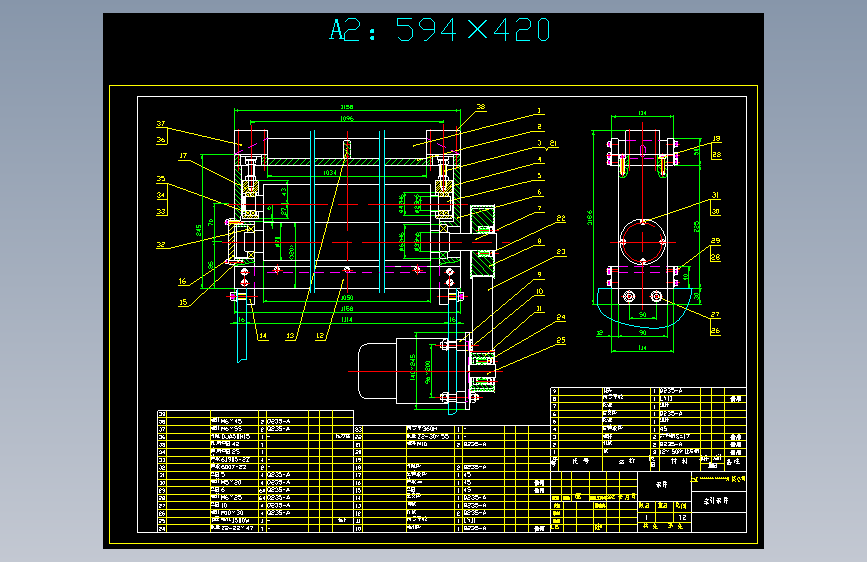Pick part balloon number 9

tap(540, 274)
